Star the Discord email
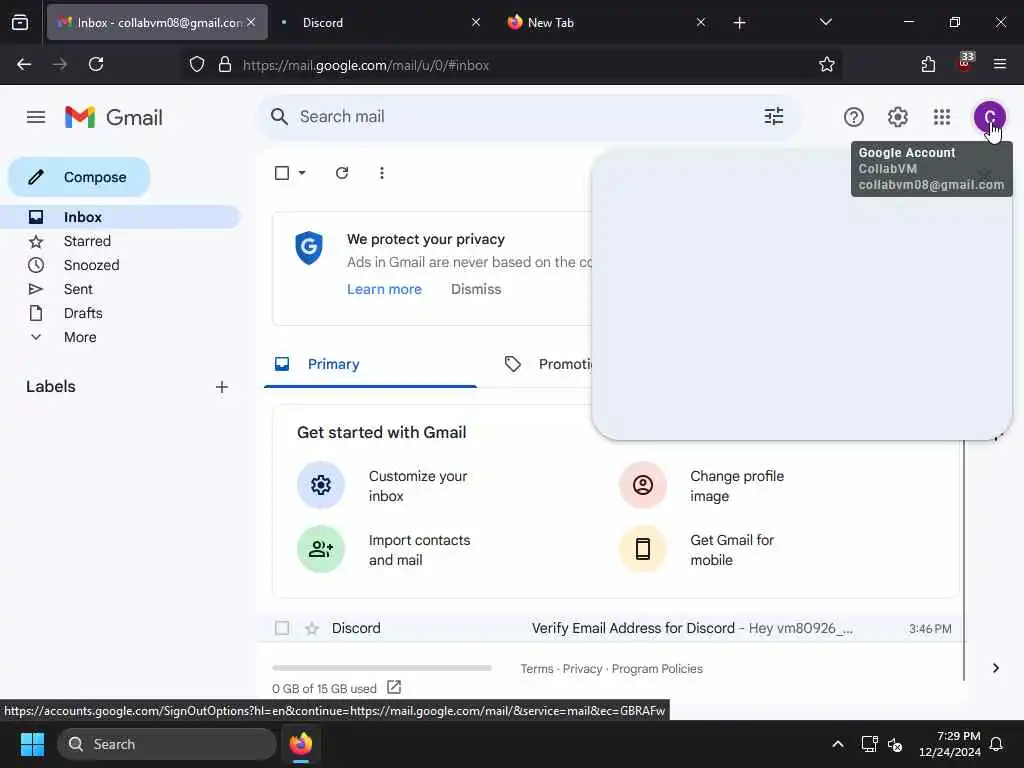Screen dimensions: 1024x768 click(312, 628)
